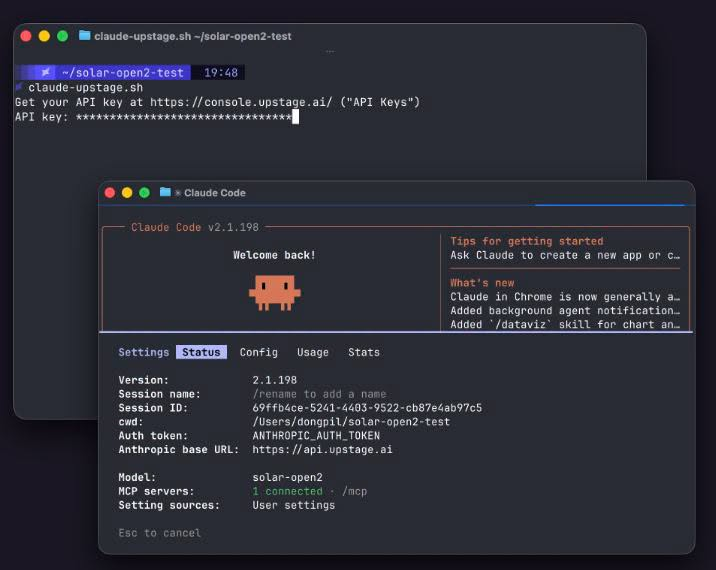
Task: Switch to the Config tab
Action: click(258, 352)
